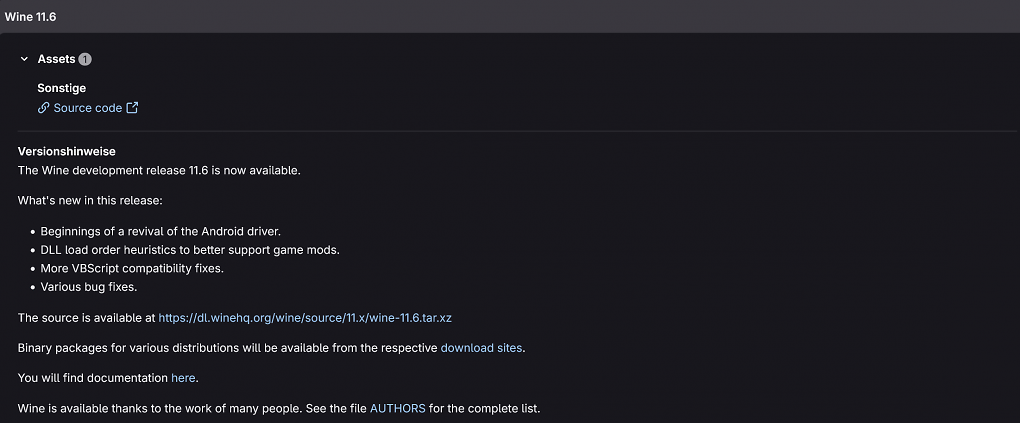1020x423 pixels.
Task: Open the documentation 'here' link
Action: [x=183, y=378]
